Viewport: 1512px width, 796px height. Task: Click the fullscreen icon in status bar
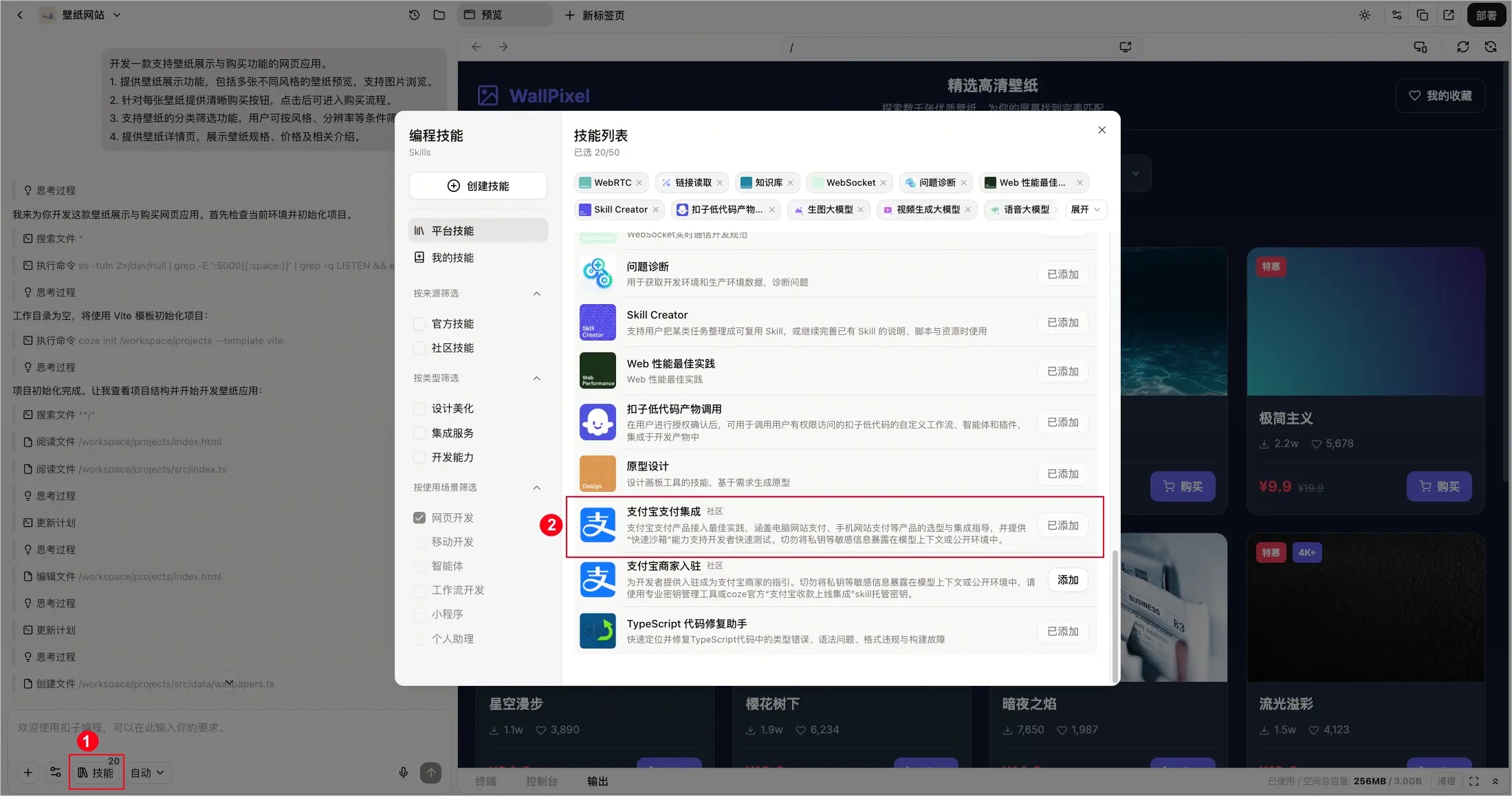tap(1474, 782)
